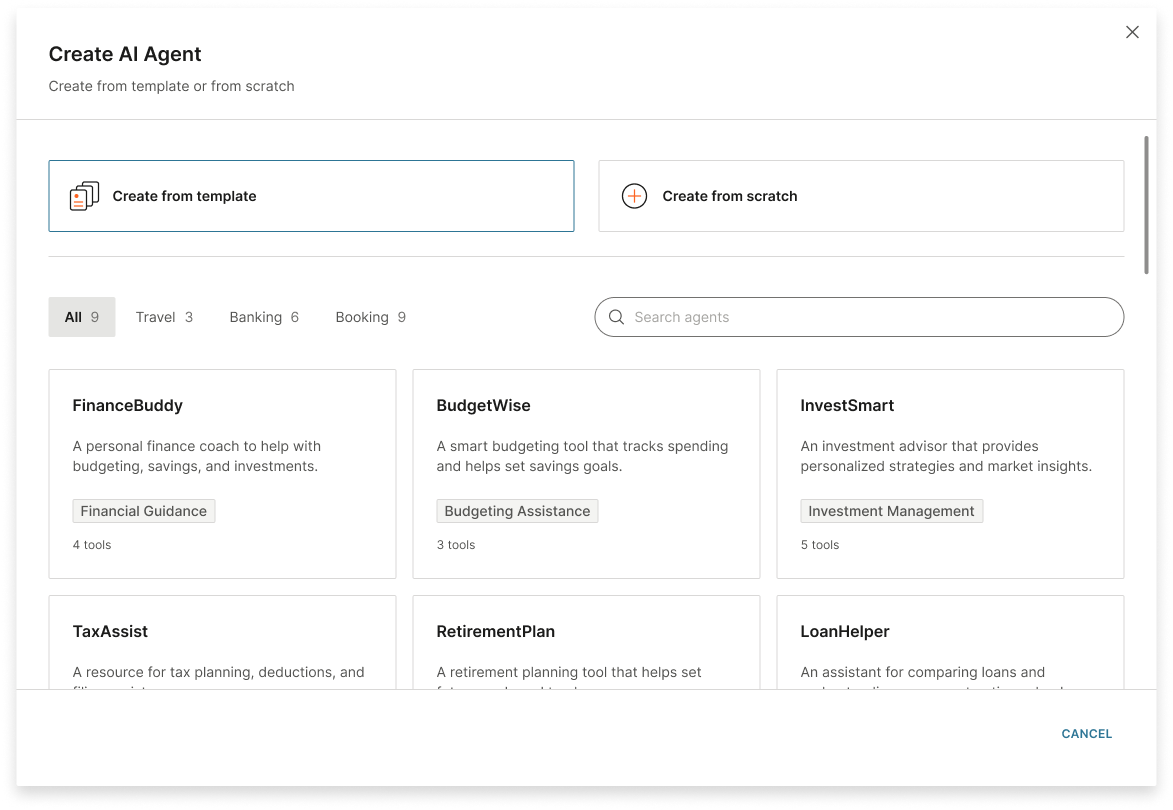This screenshot has height=810, width=1173.
Task: Choose the BudgetWise budgeting template
Action: pyautogui.click(x=586, y=473)
